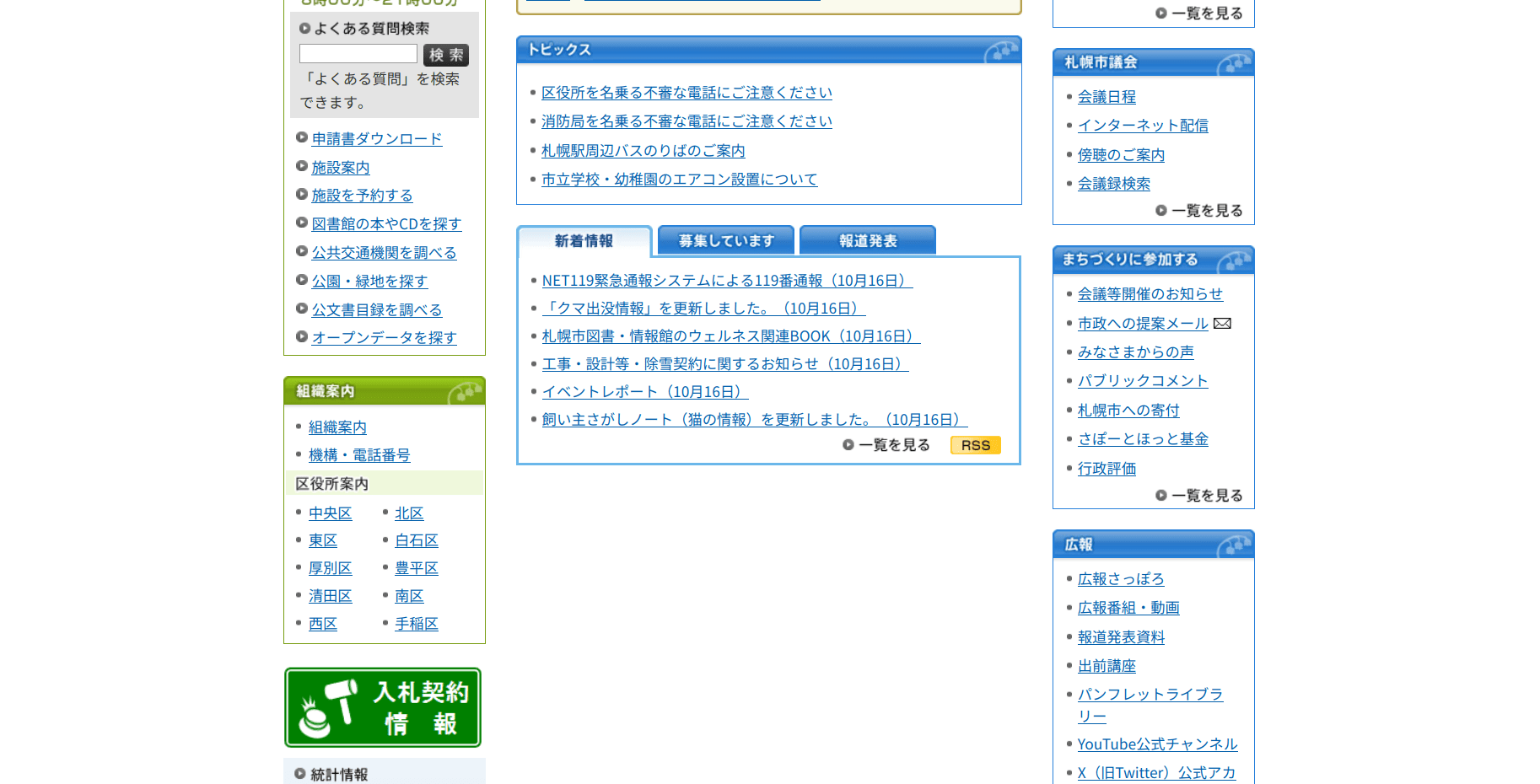Image resolution: width=1540 pixels, height=784 pixels.
Task: Visit the パブリックコメント page
Action: [x=1142, y=381]
